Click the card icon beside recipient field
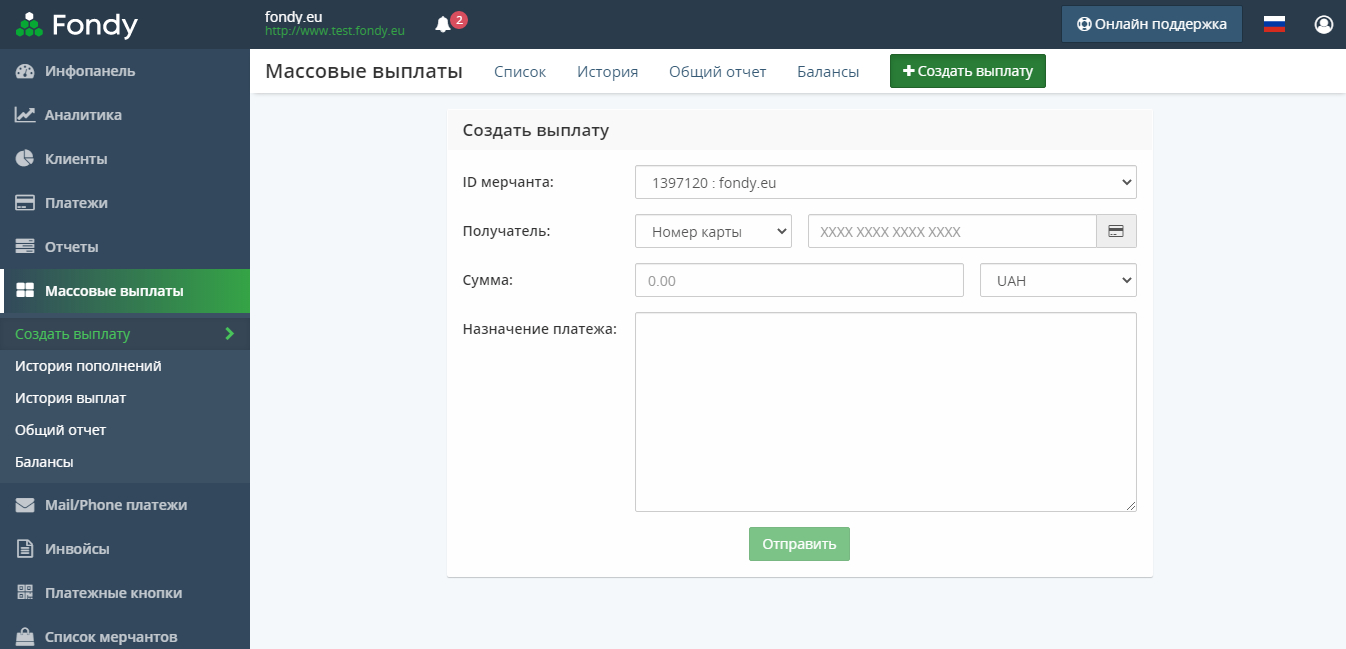 (1116, 231)
